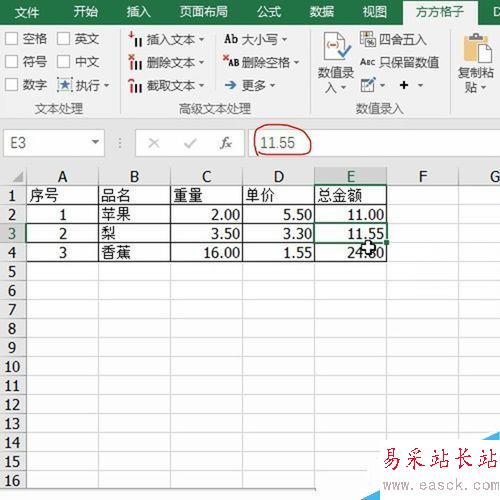Click the 执行 star icon
This screenshot has width=500, height=500.
coord(65,85)
